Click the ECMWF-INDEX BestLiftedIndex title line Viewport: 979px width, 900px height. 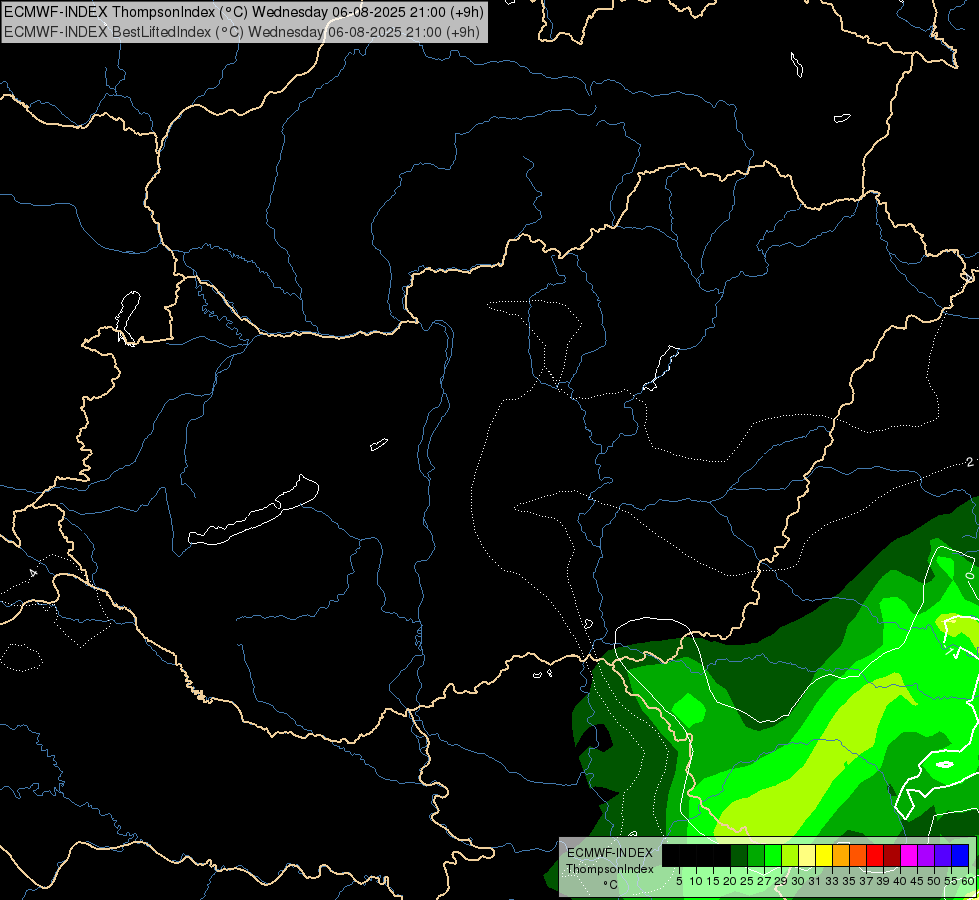coord(242,32)
